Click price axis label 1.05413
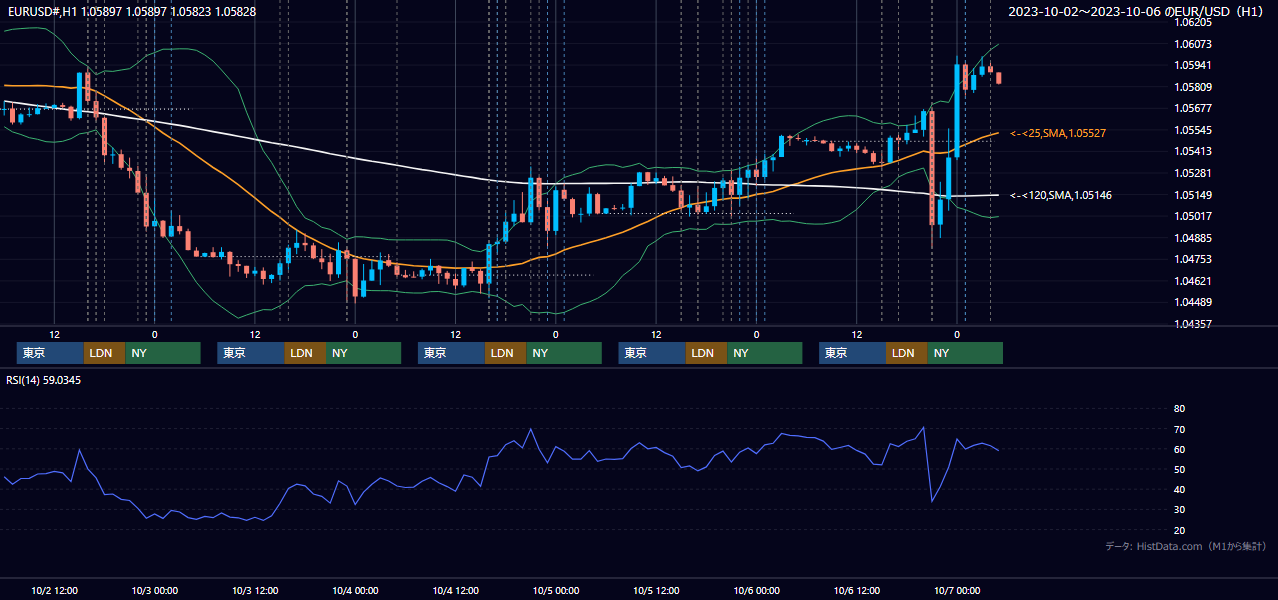1278x600 pixels. click(1193, 152)
